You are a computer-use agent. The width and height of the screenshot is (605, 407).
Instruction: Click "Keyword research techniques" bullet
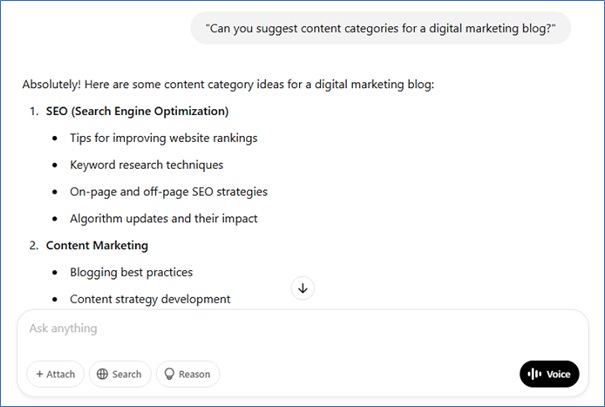click(x=146, y=165)
